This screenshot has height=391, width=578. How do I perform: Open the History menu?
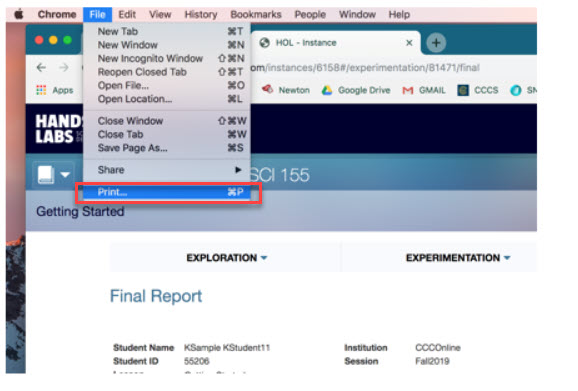pyautogui.click(x=201, y=14)
